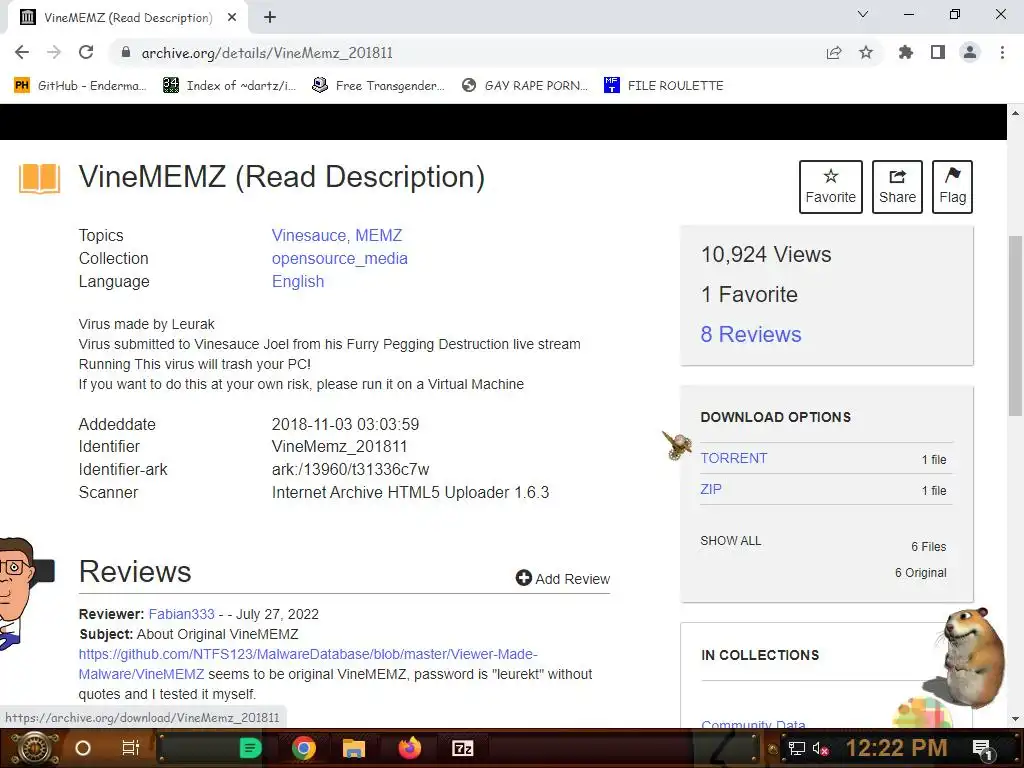The height and width of the screenshot is (768, 1024).
Task: Open 7-Zip from the taskbar
Action: (462, 748)
